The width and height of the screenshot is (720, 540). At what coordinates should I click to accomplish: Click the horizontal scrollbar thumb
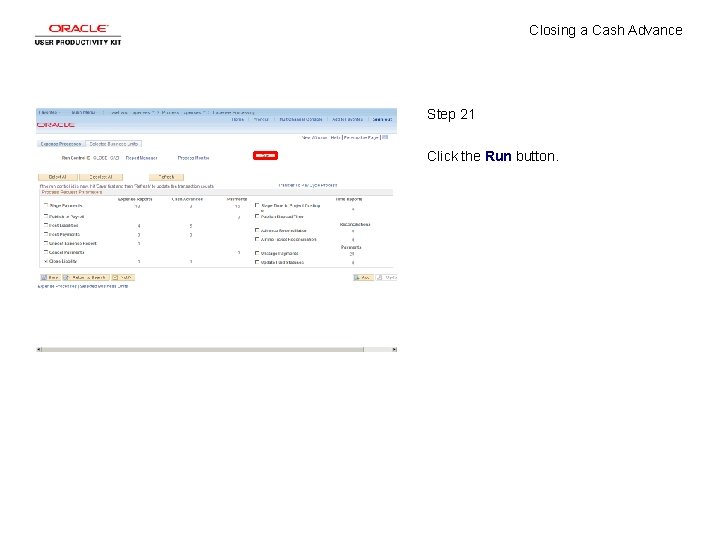[202, 349]
